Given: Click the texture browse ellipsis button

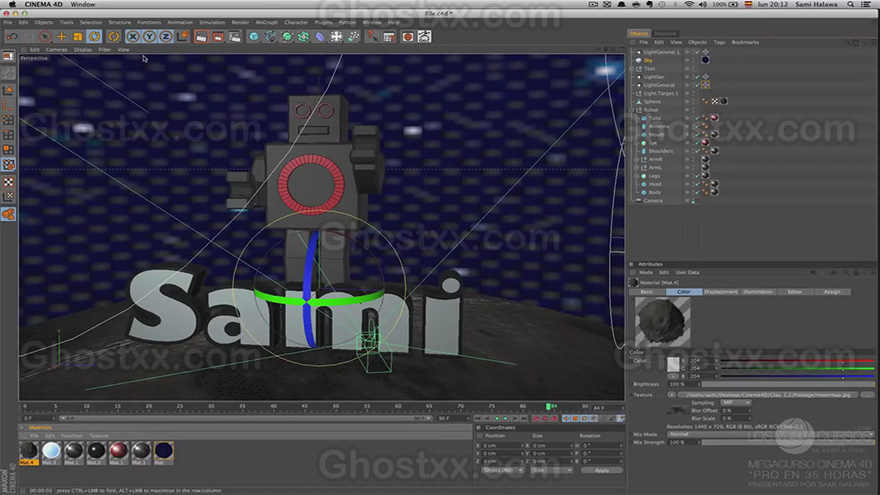Looking at the screenshot, I should pyautogui.click(x=868, y=395).
